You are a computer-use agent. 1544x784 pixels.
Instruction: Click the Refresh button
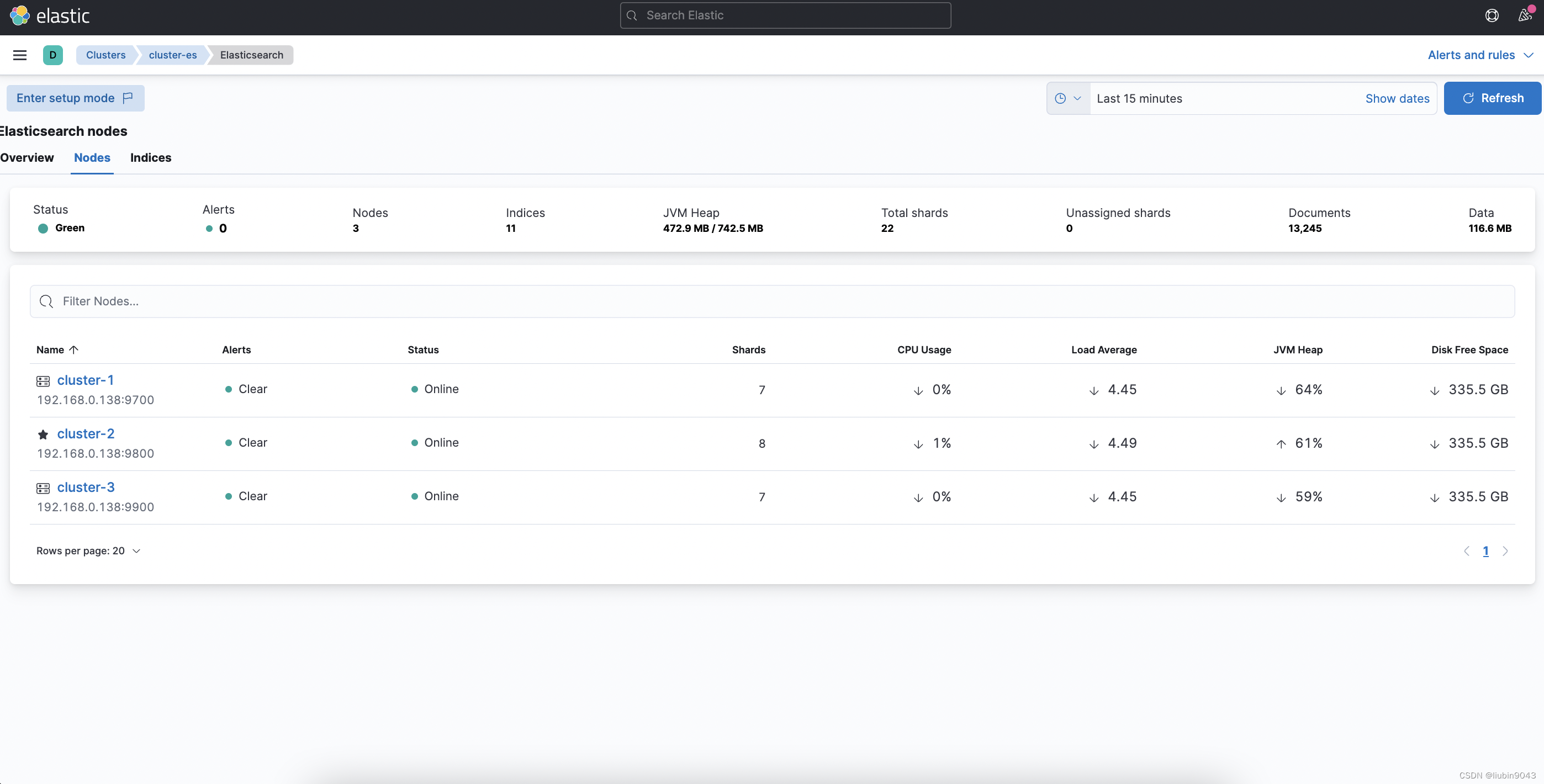click(1492, 98)
